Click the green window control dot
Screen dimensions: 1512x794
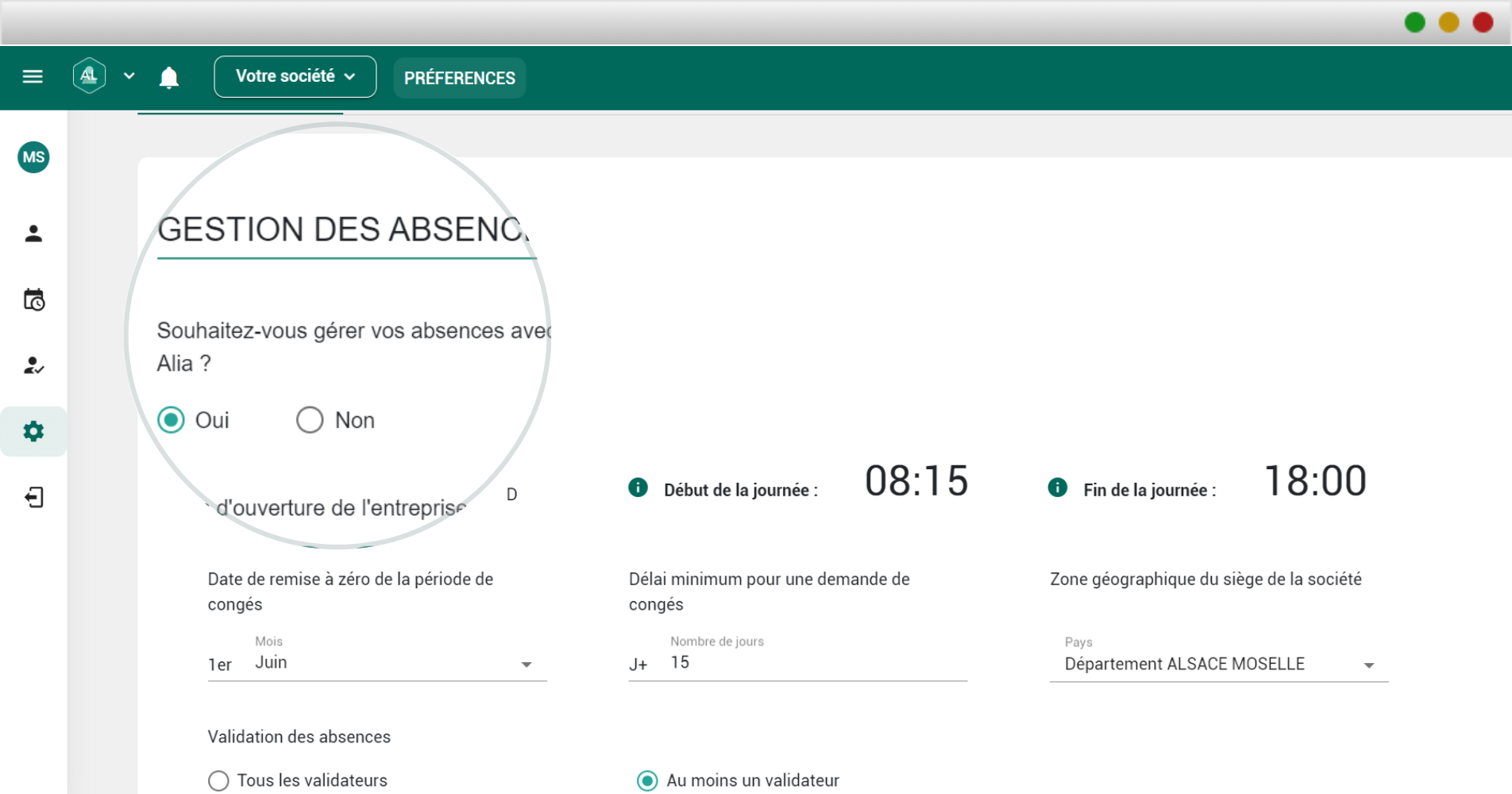pyautogui.click(x=1414, y=22)
